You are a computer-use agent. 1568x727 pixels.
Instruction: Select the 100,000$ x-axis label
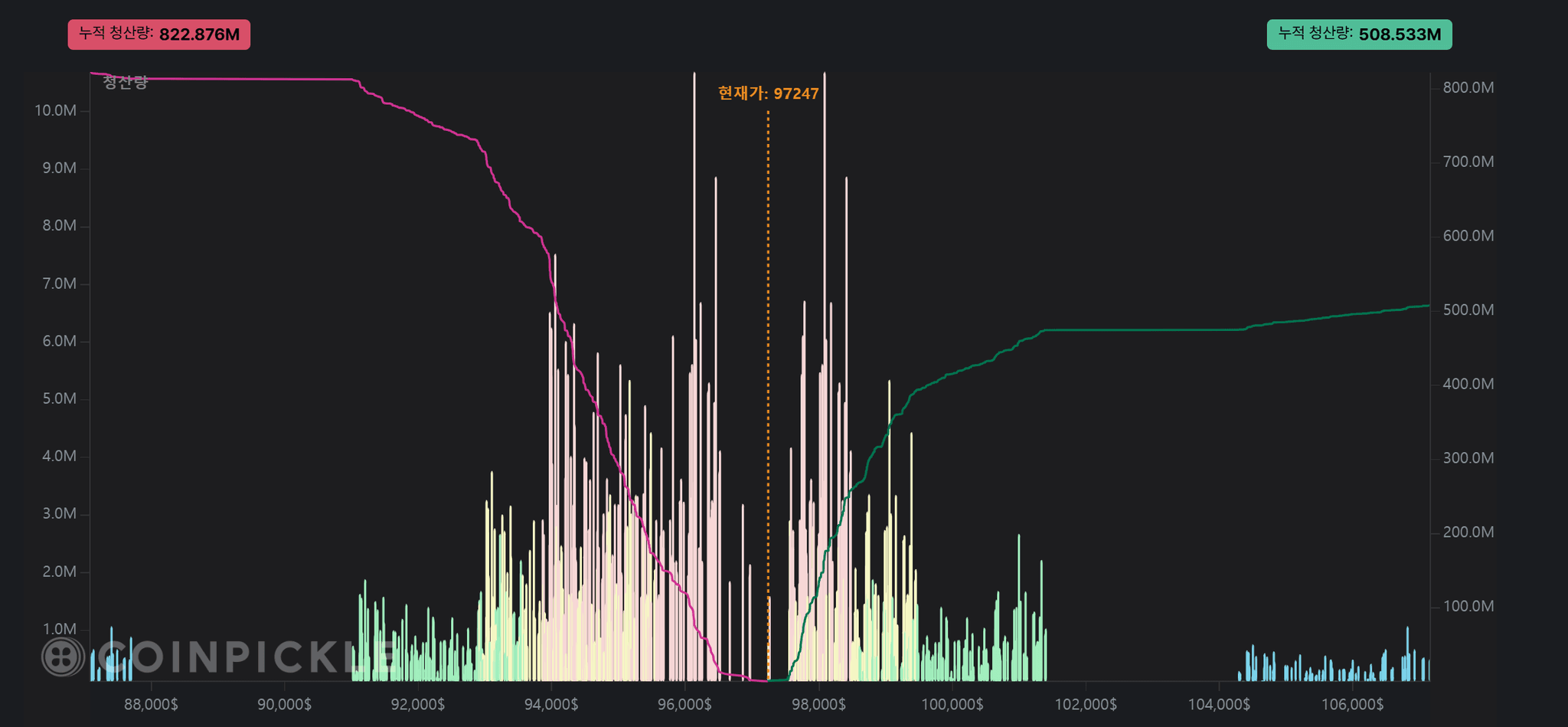click(952, 704)
